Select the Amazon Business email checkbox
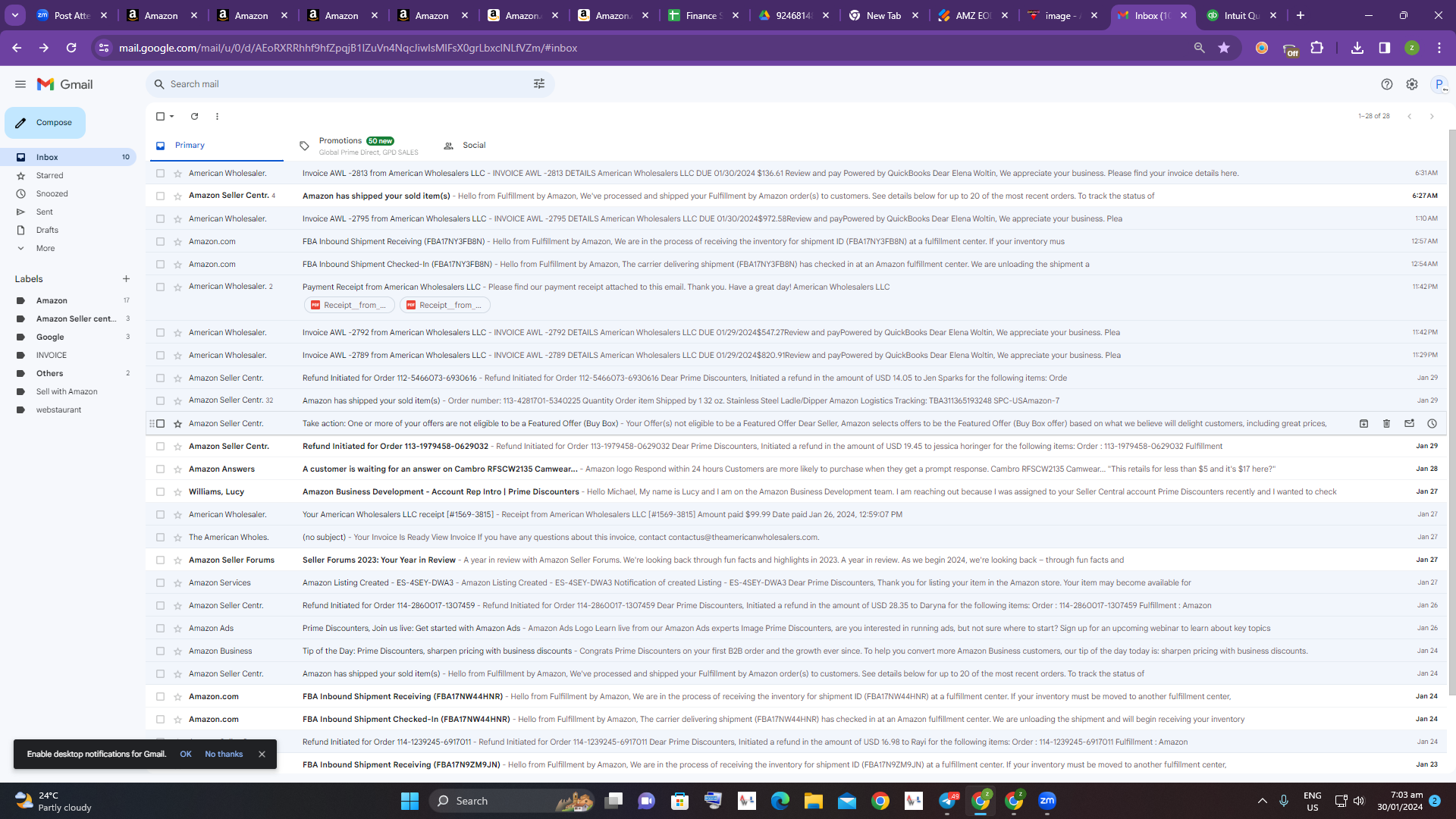Screen dimensions: 1456x819 pos(160,651)
